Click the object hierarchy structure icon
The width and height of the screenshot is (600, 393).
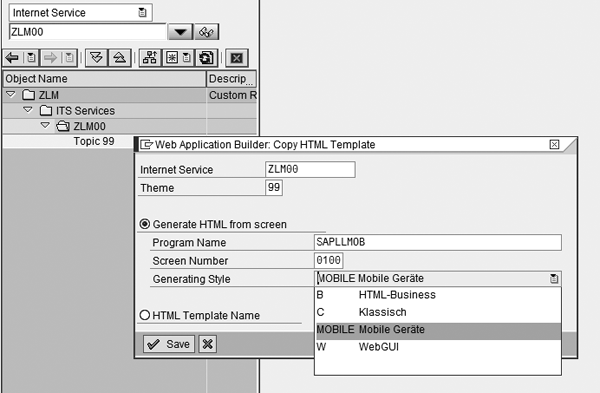pyautogui.click(x=150, y=58)
